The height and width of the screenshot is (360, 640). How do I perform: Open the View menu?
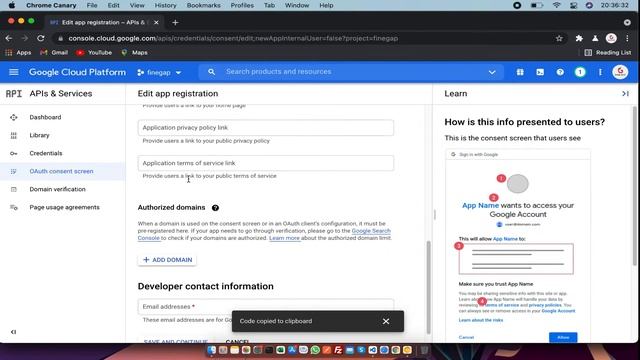[x=137, y=5]
